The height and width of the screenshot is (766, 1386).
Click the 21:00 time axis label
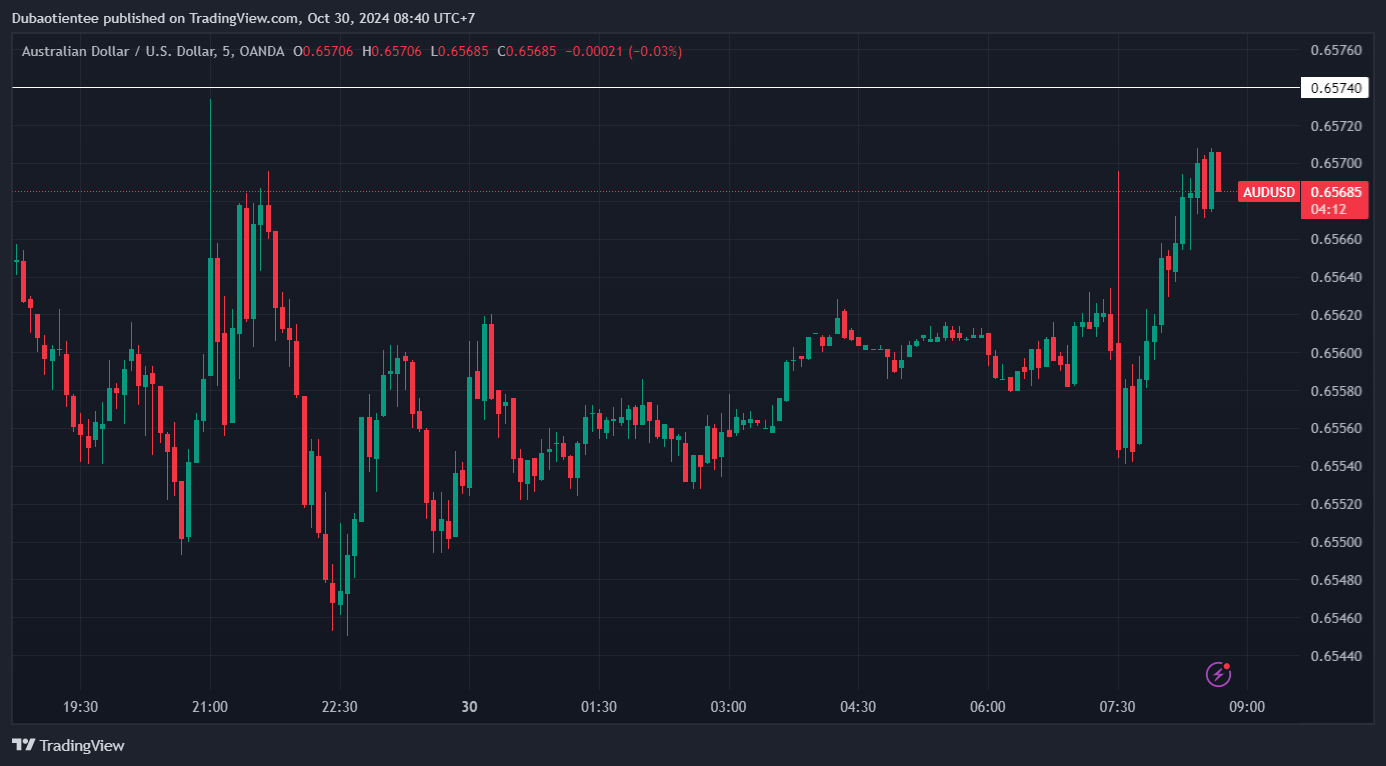[210, 707]
